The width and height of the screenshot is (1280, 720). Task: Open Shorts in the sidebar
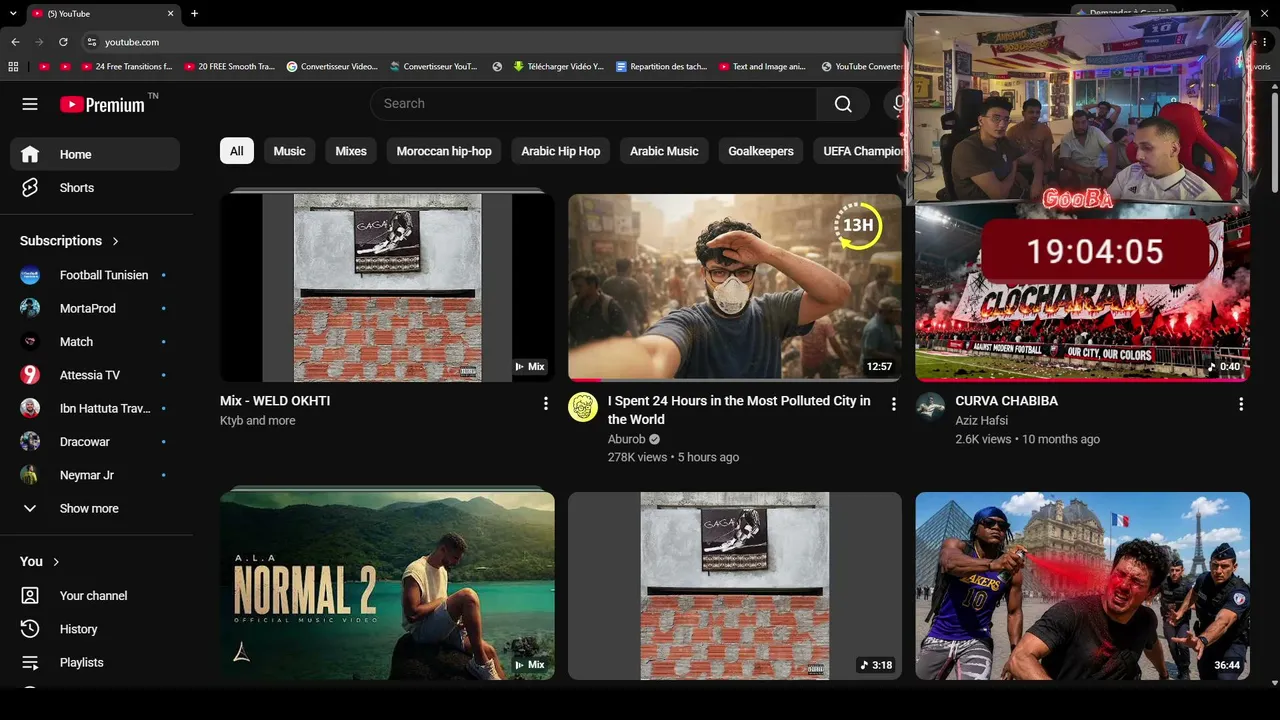[x=95, y=188]
